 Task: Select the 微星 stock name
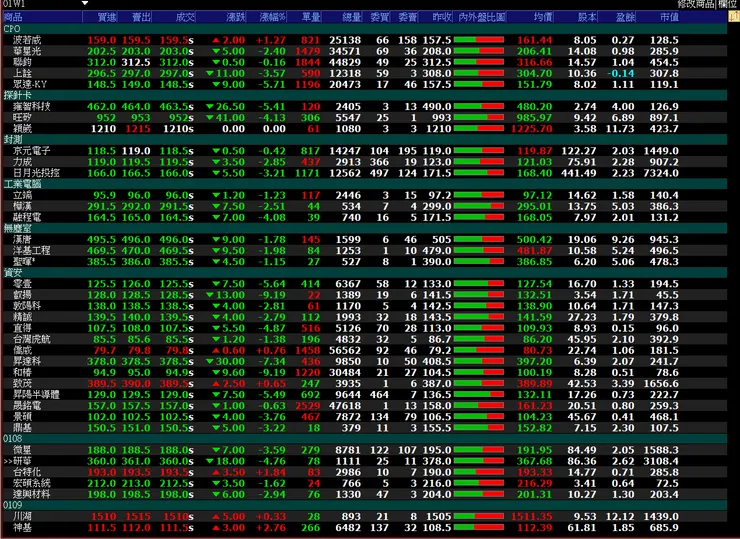(23, 450)
